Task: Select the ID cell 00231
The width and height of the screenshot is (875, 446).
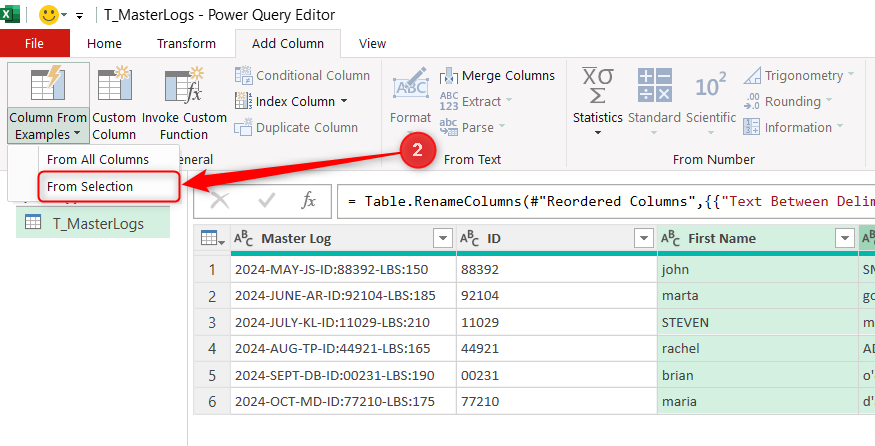Action: click(x=556, y=375)
